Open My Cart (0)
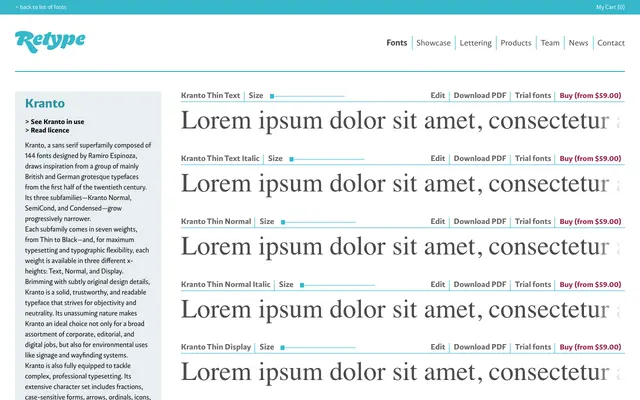The image size is (640, 400). coord(610,7)
